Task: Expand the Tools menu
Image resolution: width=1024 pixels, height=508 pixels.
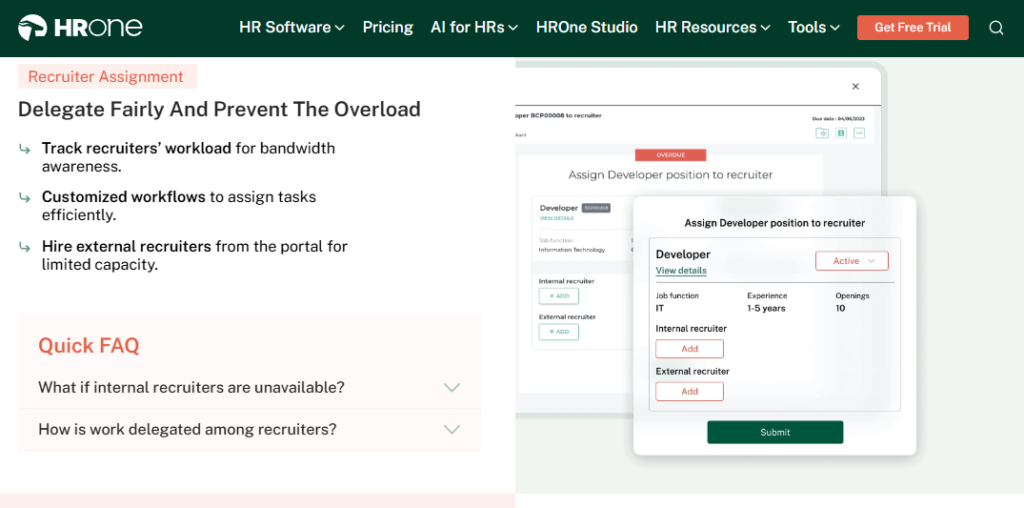Action: coord(814,27)
